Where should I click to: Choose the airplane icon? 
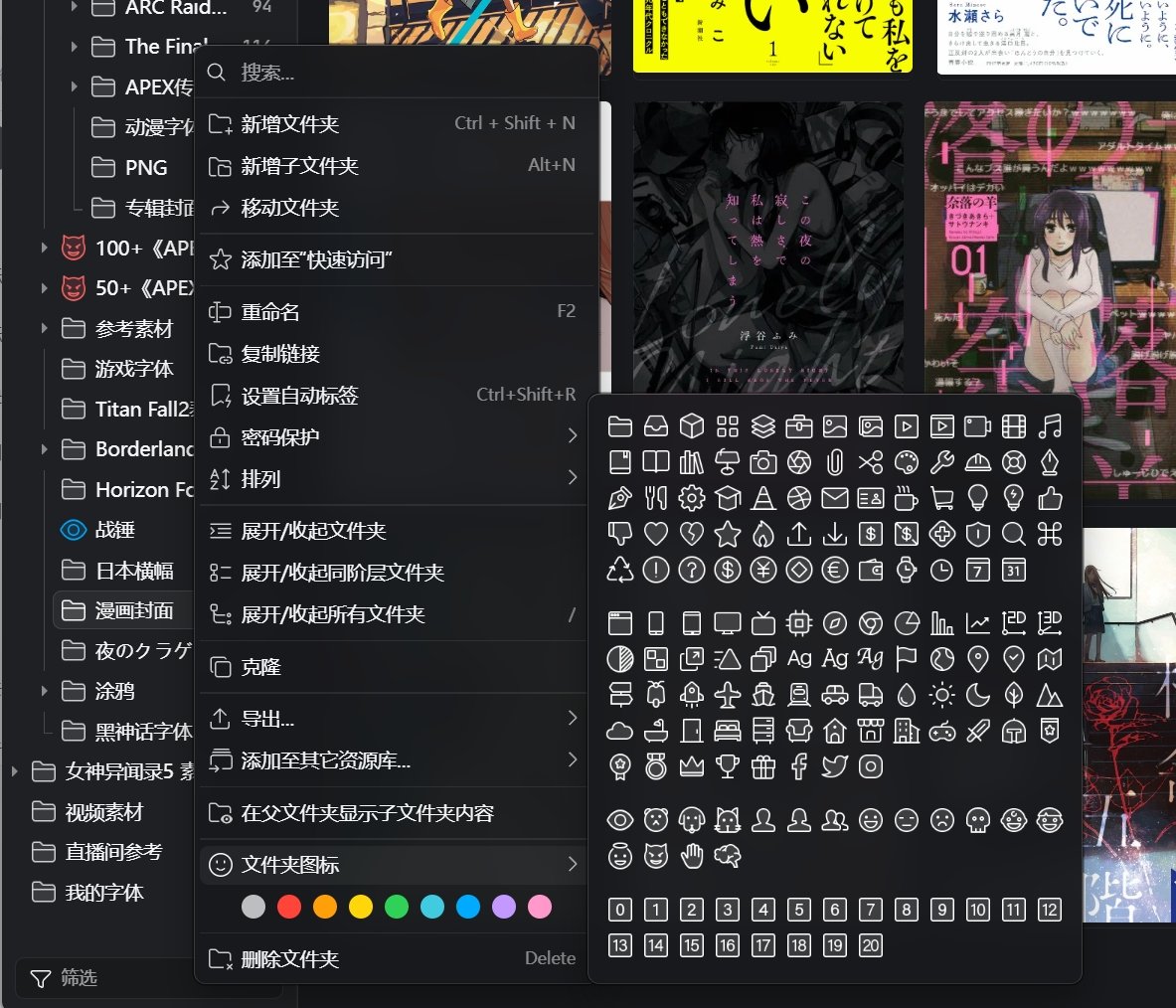[728, 695]
